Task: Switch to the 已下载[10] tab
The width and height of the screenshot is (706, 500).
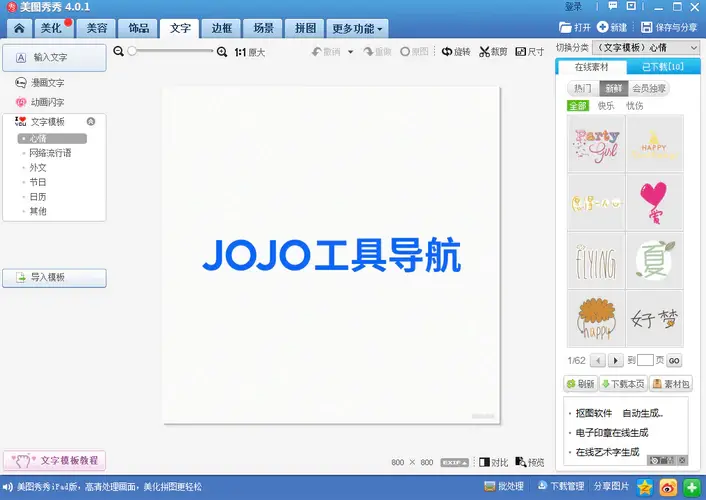Action: click(663, 67)
